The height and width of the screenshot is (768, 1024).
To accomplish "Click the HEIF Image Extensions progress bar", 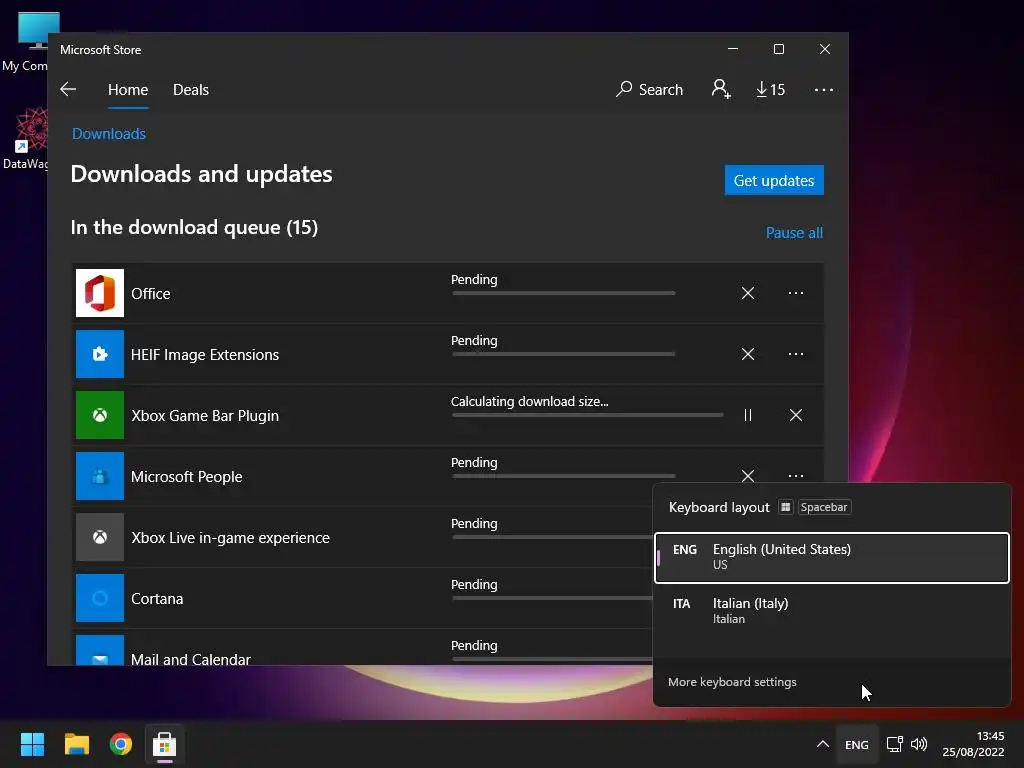I will [x=564, y=354].
